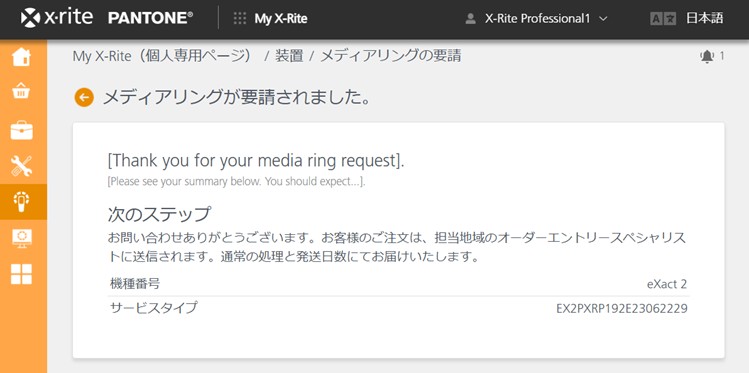Click the X-Rite logo
749x373 pixels.
(57, 18)
